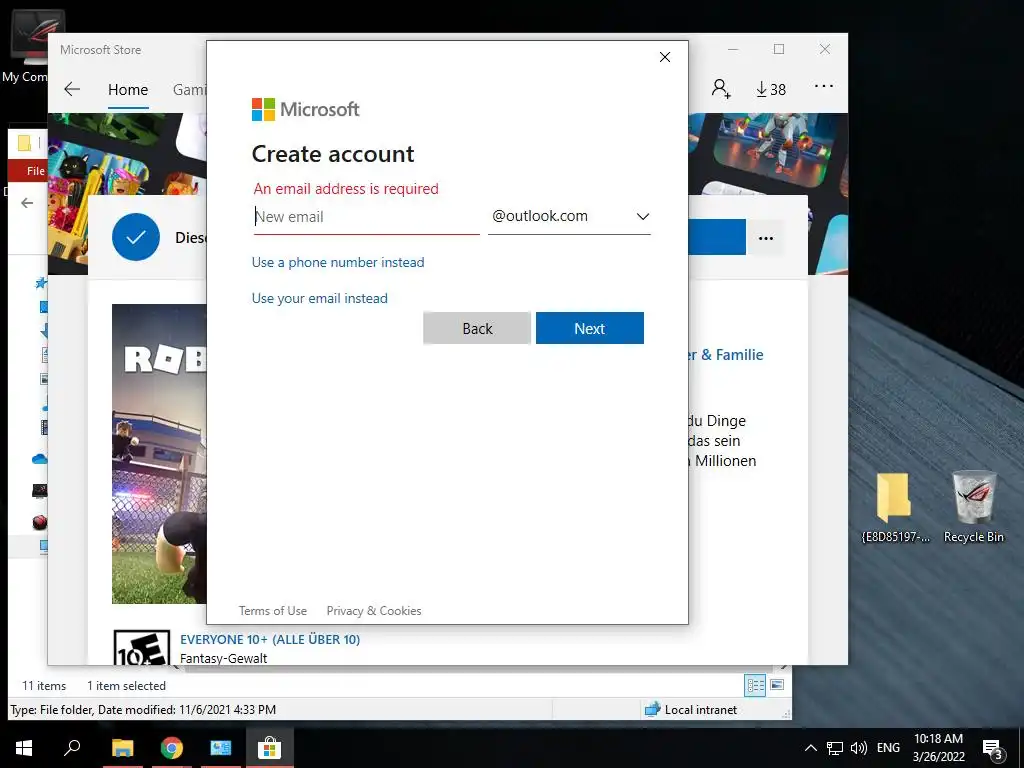Close the Create account dialog
1024x768 pixels.
[x=665, y=57]
